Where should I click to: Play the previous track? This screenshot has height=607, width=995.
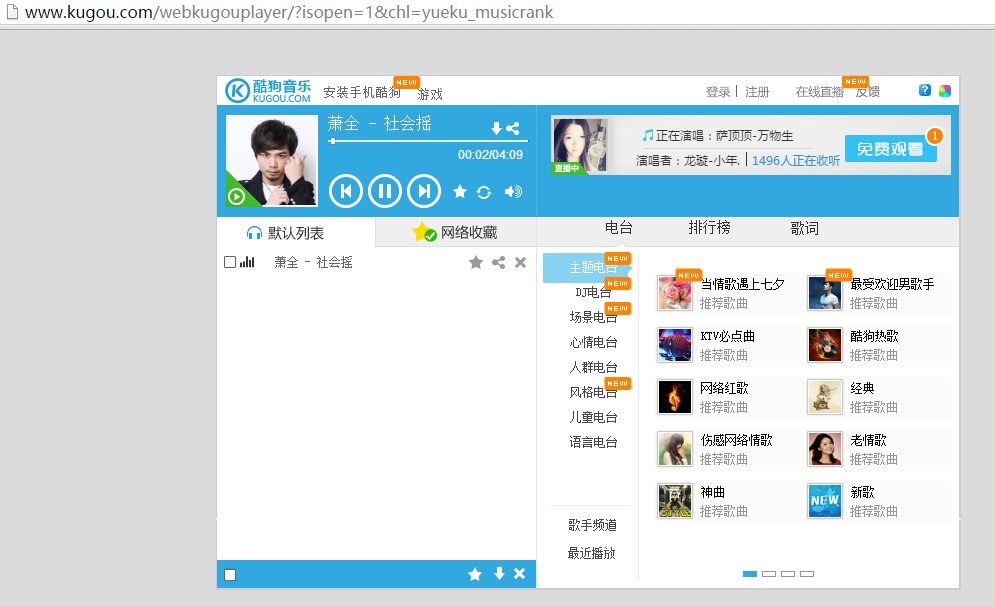[x=346, y=191]
